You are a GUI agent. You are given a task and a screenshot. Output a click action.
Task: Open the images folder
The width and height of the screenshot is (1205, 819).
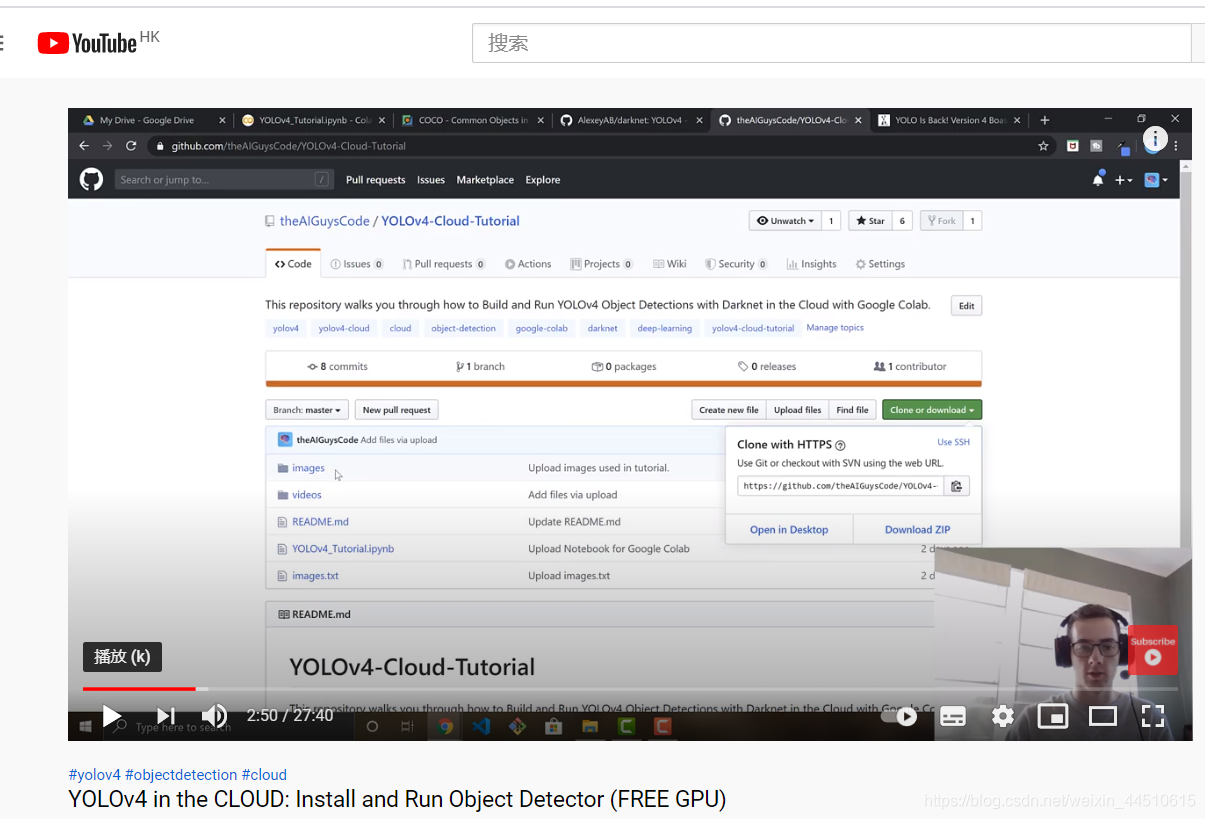click(x=308, y=468)
